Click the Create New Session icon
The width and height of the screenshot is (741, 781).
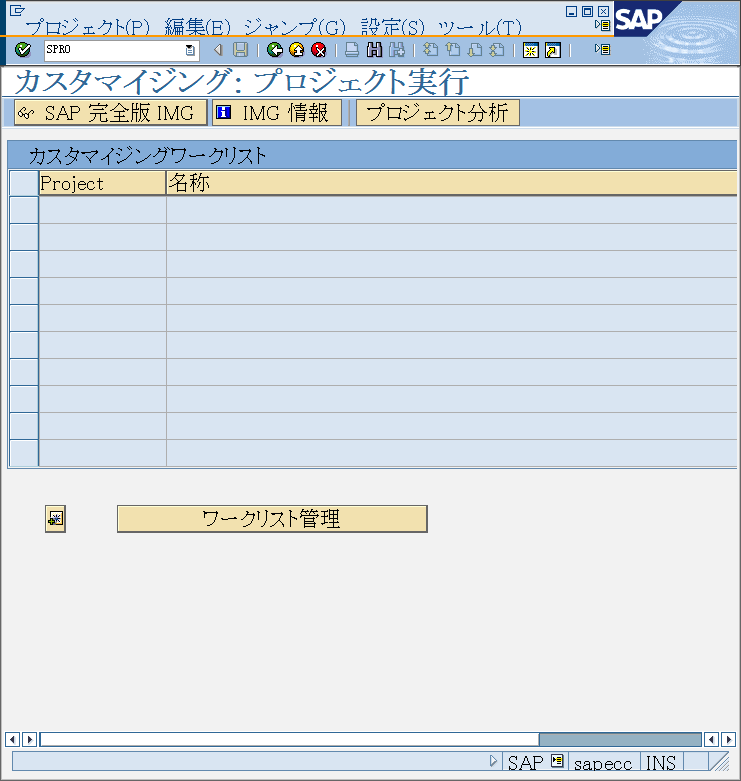click(x=531, y=50)
